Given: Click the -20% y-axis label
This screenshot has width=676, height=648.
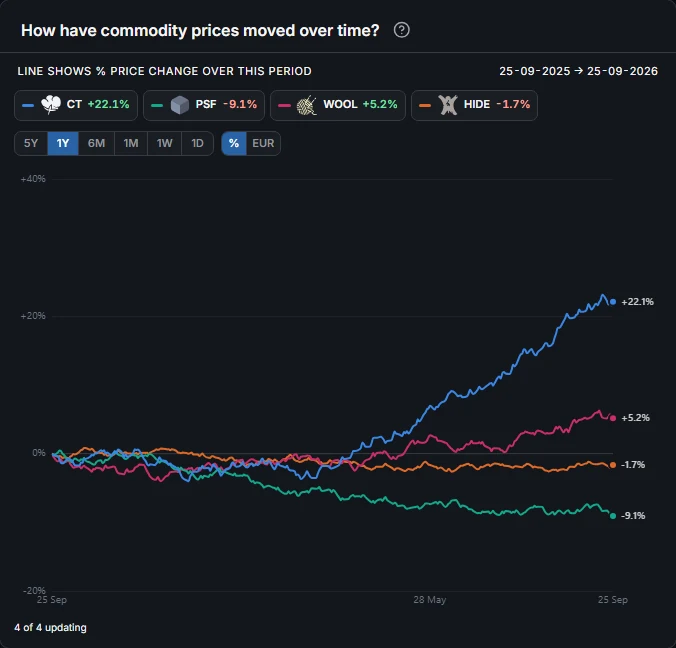Looking at the screenshot, I should [x=34, y=590].
